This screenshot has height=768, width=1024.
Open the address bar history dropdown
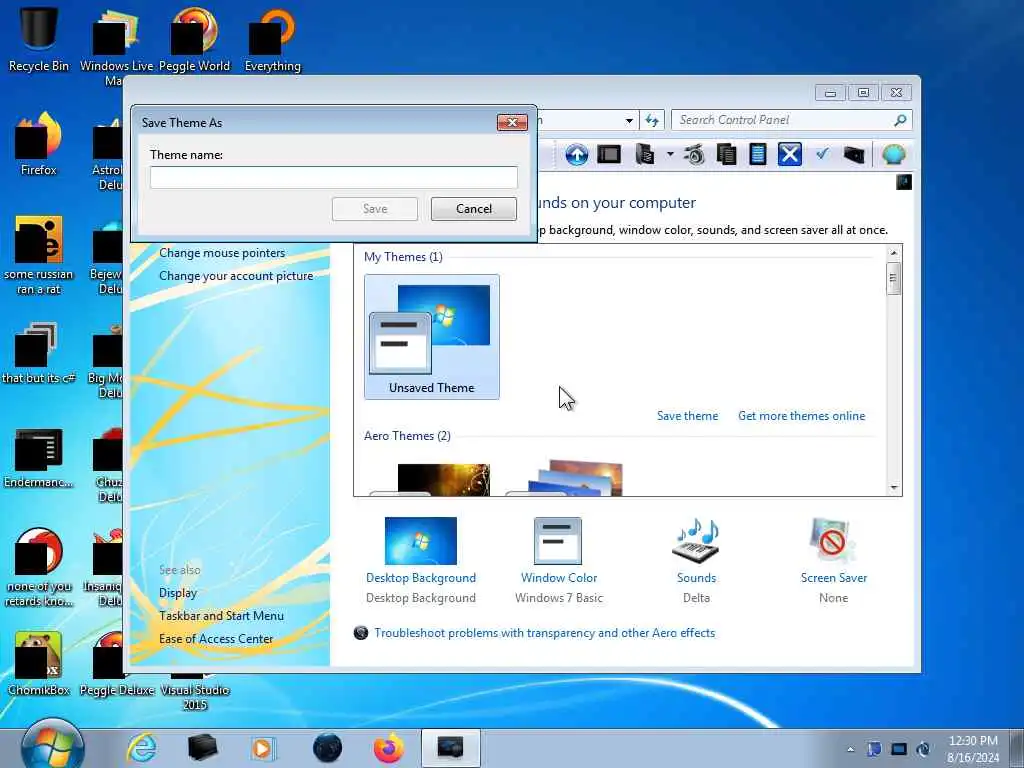point(629,121)
